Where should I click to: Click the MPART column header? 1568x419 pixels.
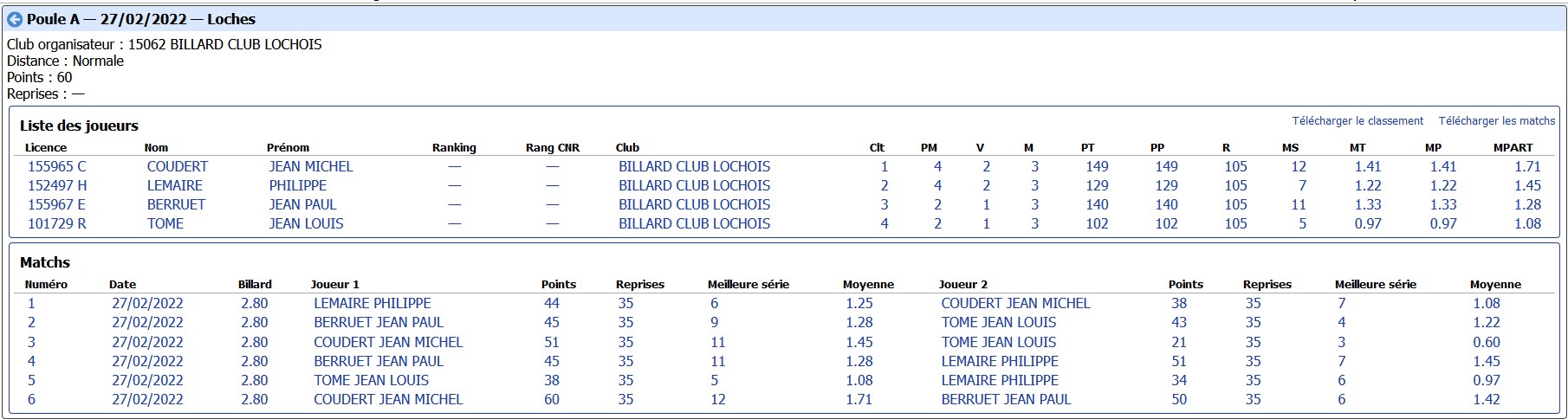pos(1513,148)
